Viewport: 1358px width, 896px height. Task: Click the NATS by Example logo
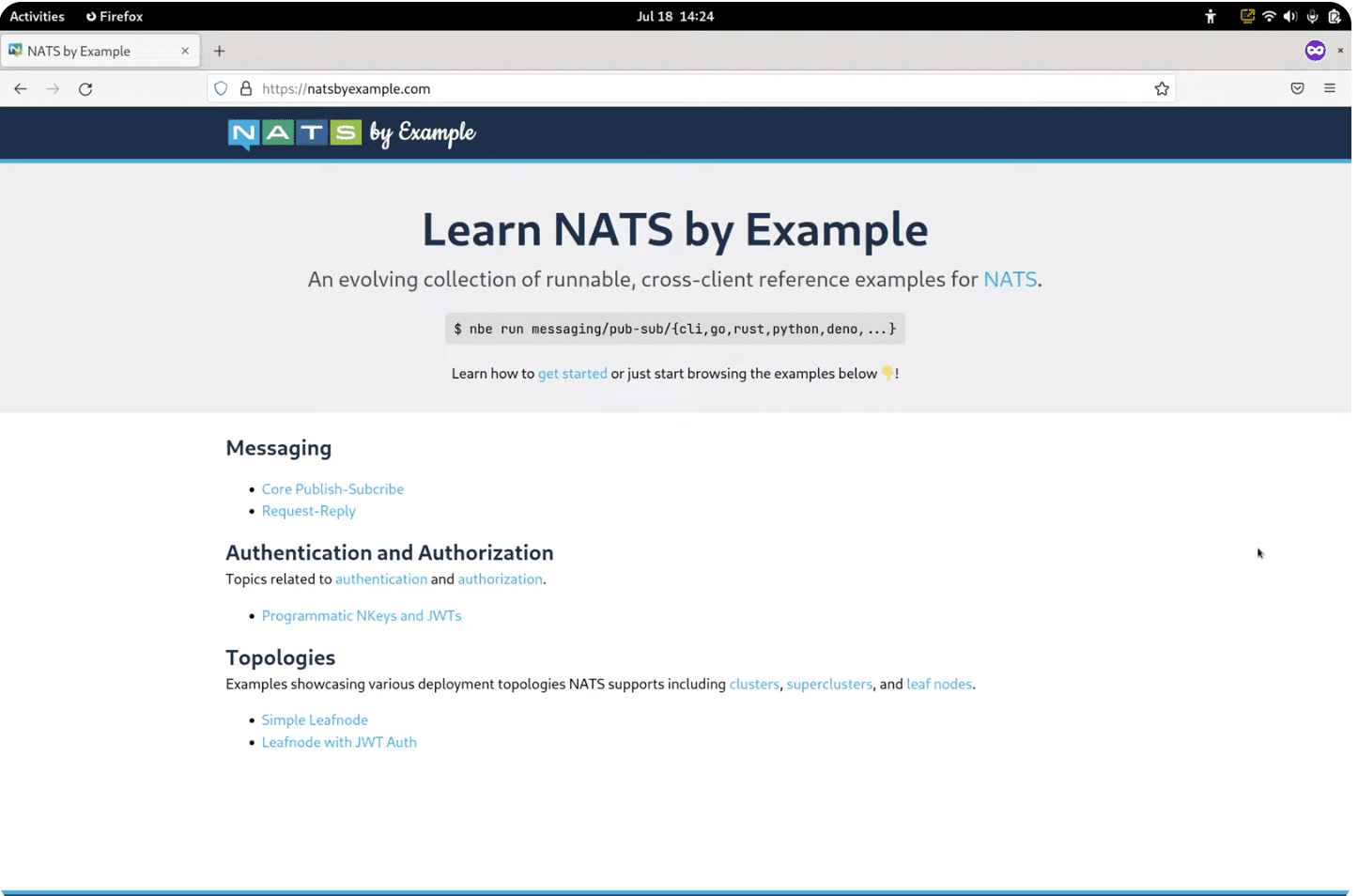352,133
